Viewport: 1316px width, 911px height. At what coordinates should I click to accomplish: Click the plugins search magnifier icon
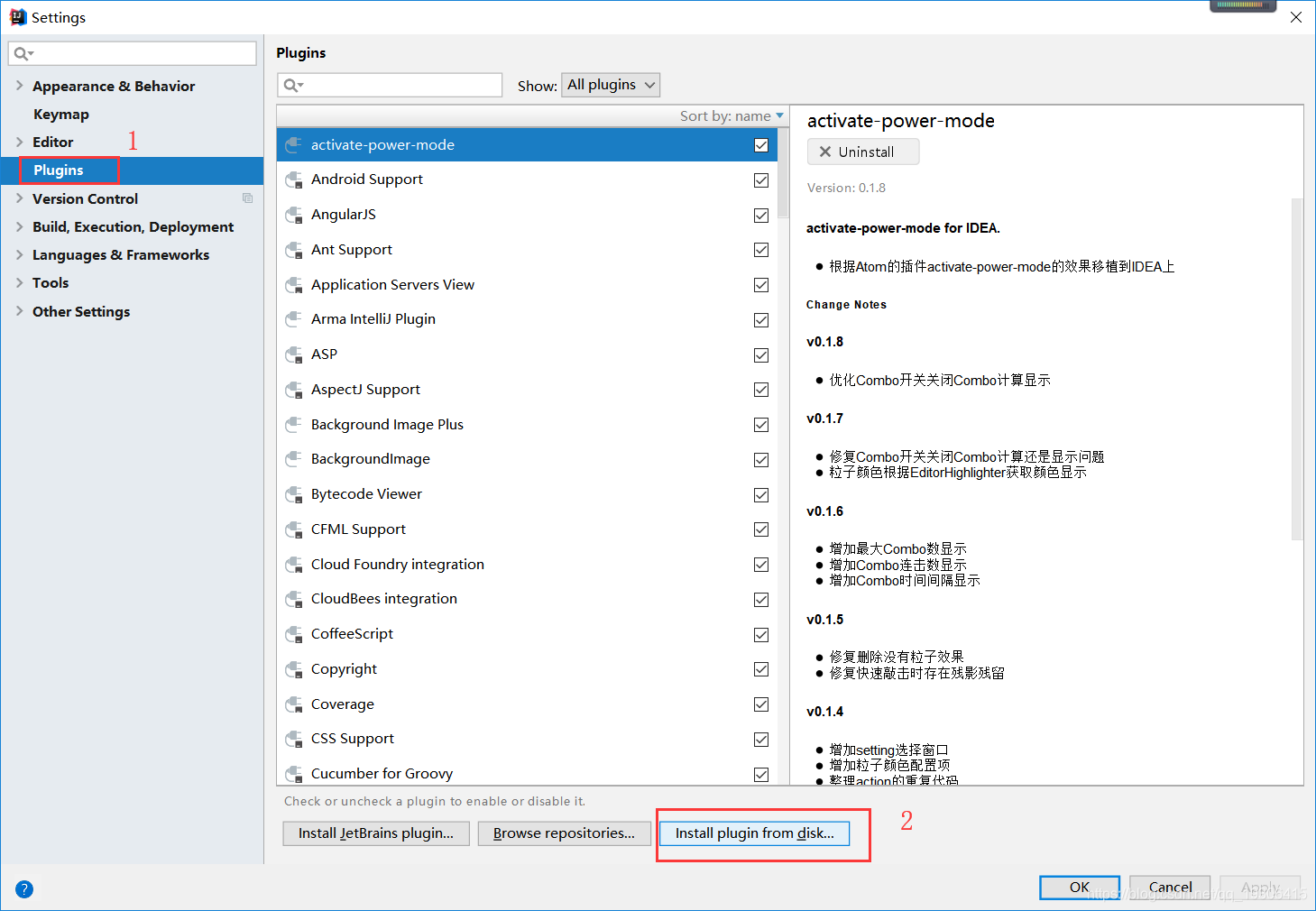coord(293,86)
